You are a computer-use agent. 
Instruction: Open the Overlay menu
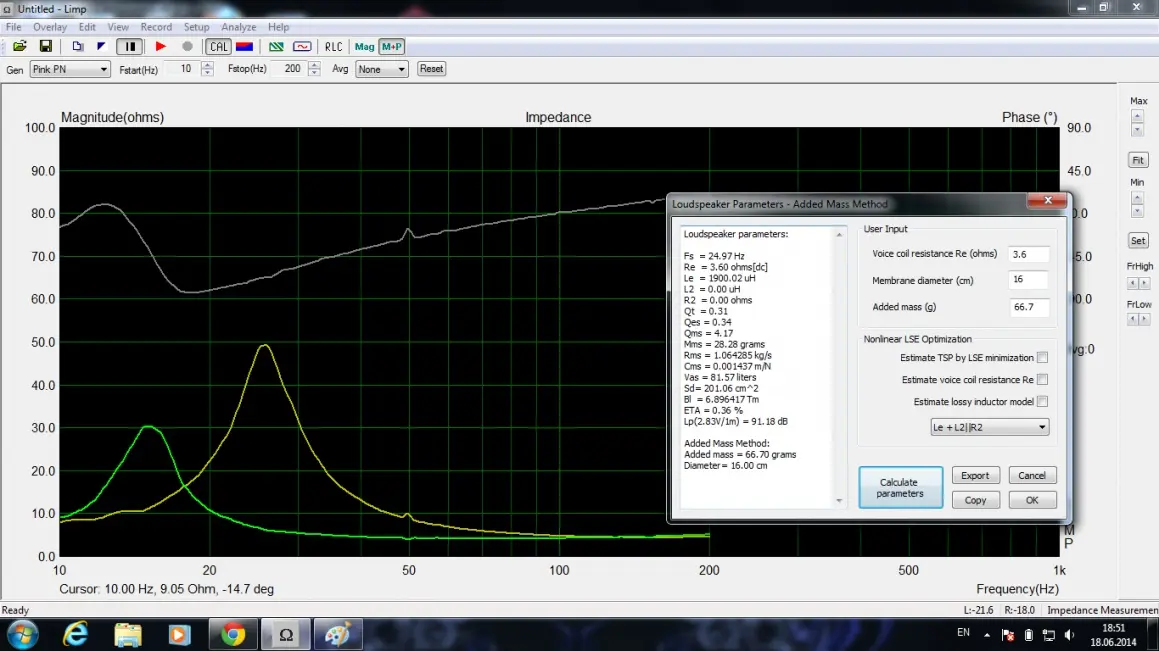(x=50, y=27)
